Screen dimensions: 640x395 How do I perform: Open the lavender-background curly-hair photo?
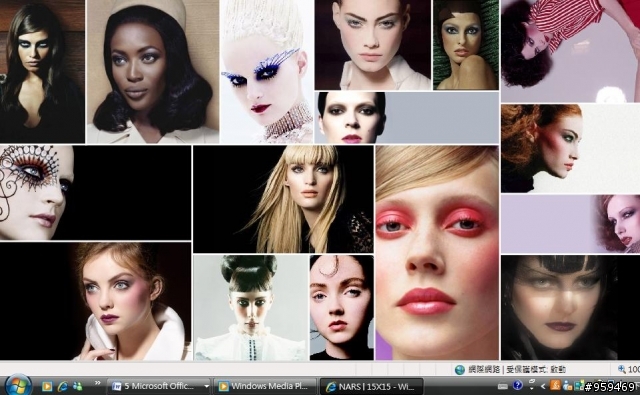[570, 224]
